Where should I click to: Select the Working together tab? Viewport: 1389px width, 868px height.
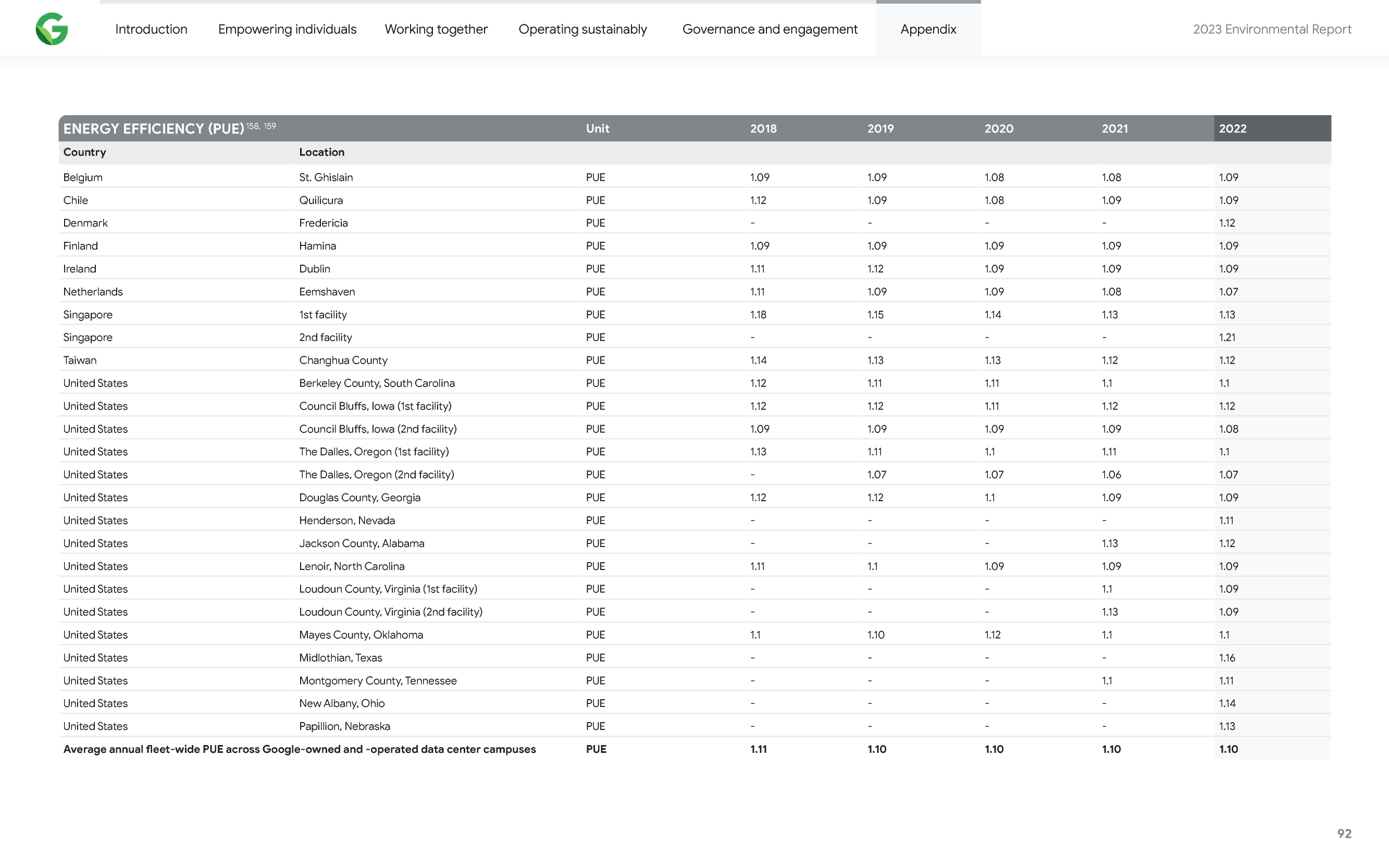[436, 29]
